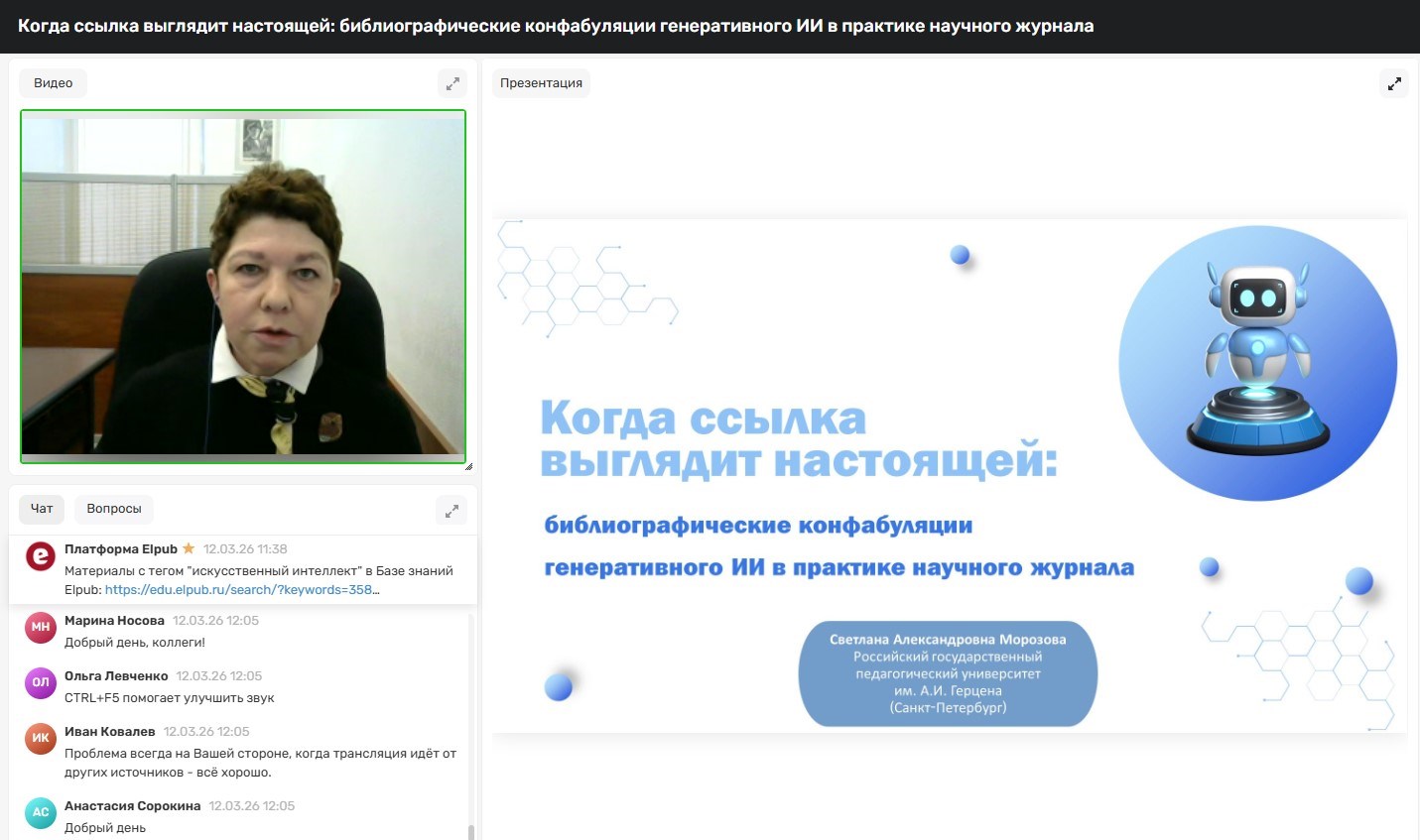The image size is (1420, 840).
Task: Click the pinned Платформа Elpub message
Action: point(258,571)
